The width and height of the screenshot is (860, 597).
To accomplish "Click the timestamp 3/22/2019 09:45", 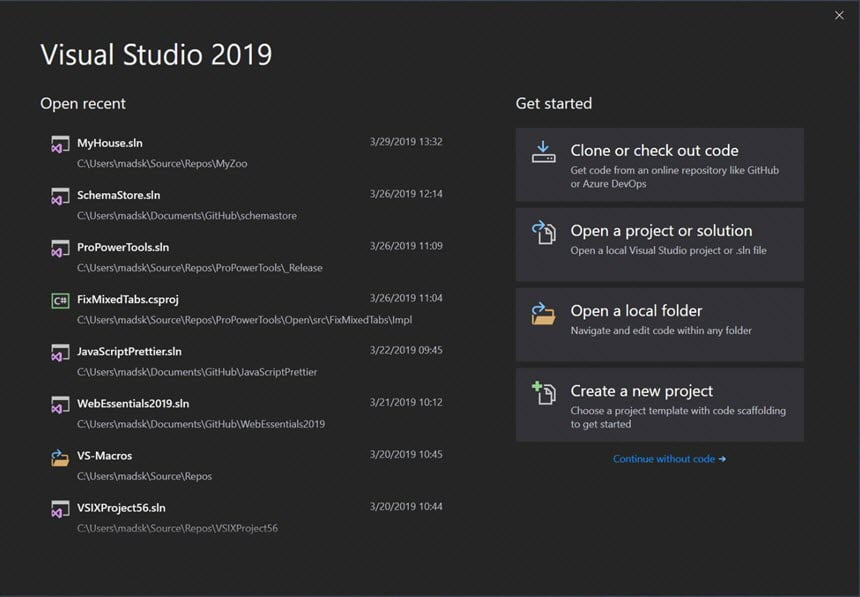I will (406, 350).
